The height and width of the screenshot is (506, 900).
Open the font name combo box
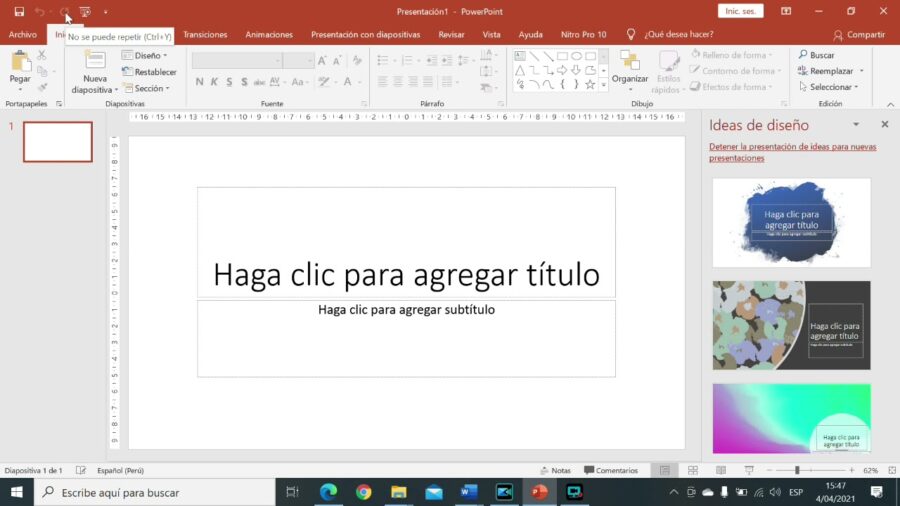point(237,60)
